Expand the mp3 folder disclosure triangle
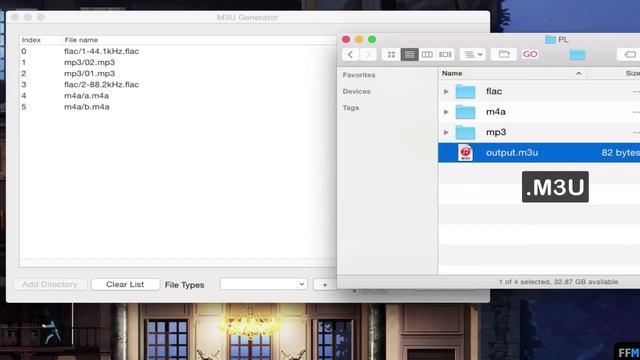The width and height of the screenshot is (640, 360). click(x=446, y=132)
